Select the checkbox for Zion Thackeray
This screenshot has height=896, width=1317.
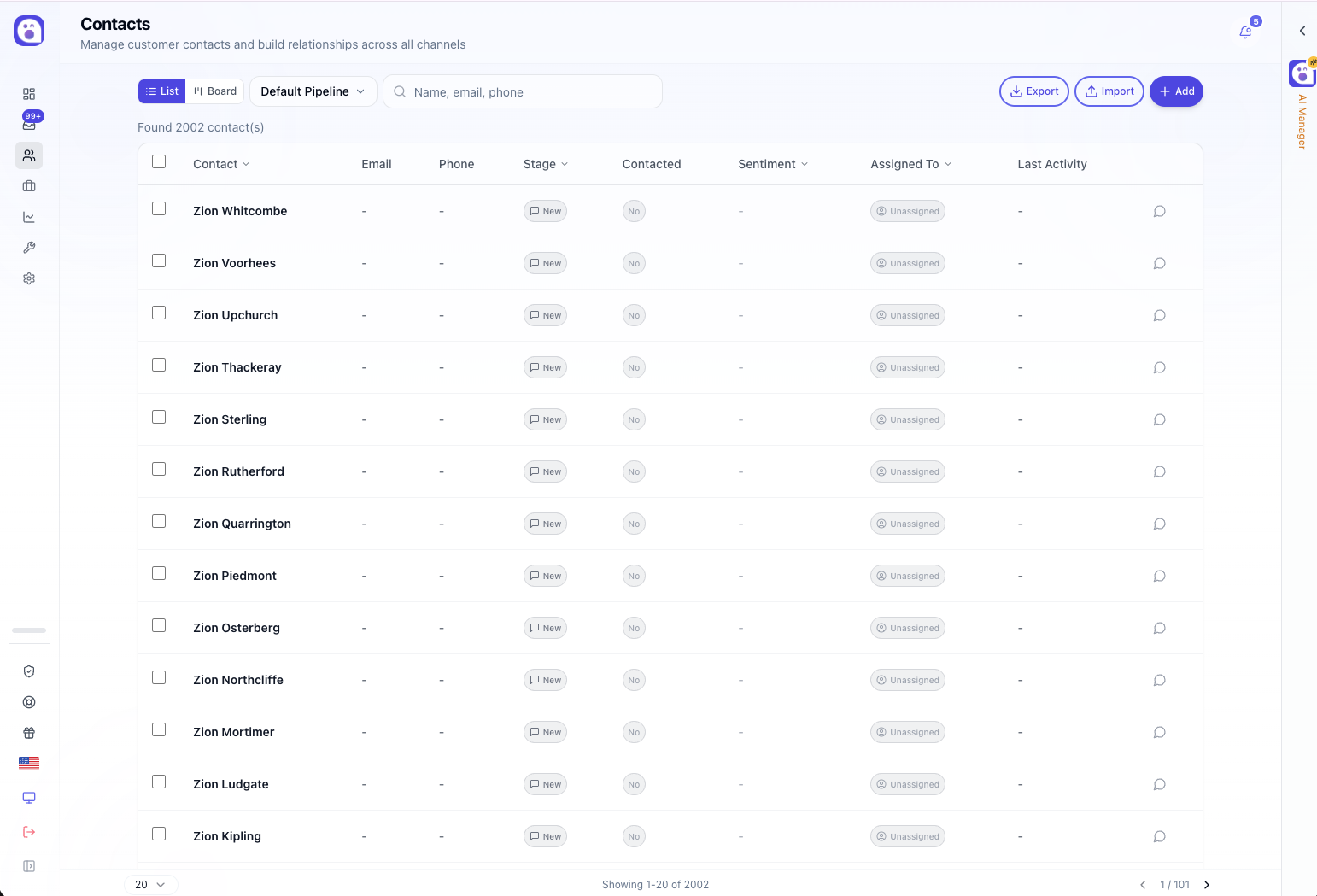(x=159, y=365)
